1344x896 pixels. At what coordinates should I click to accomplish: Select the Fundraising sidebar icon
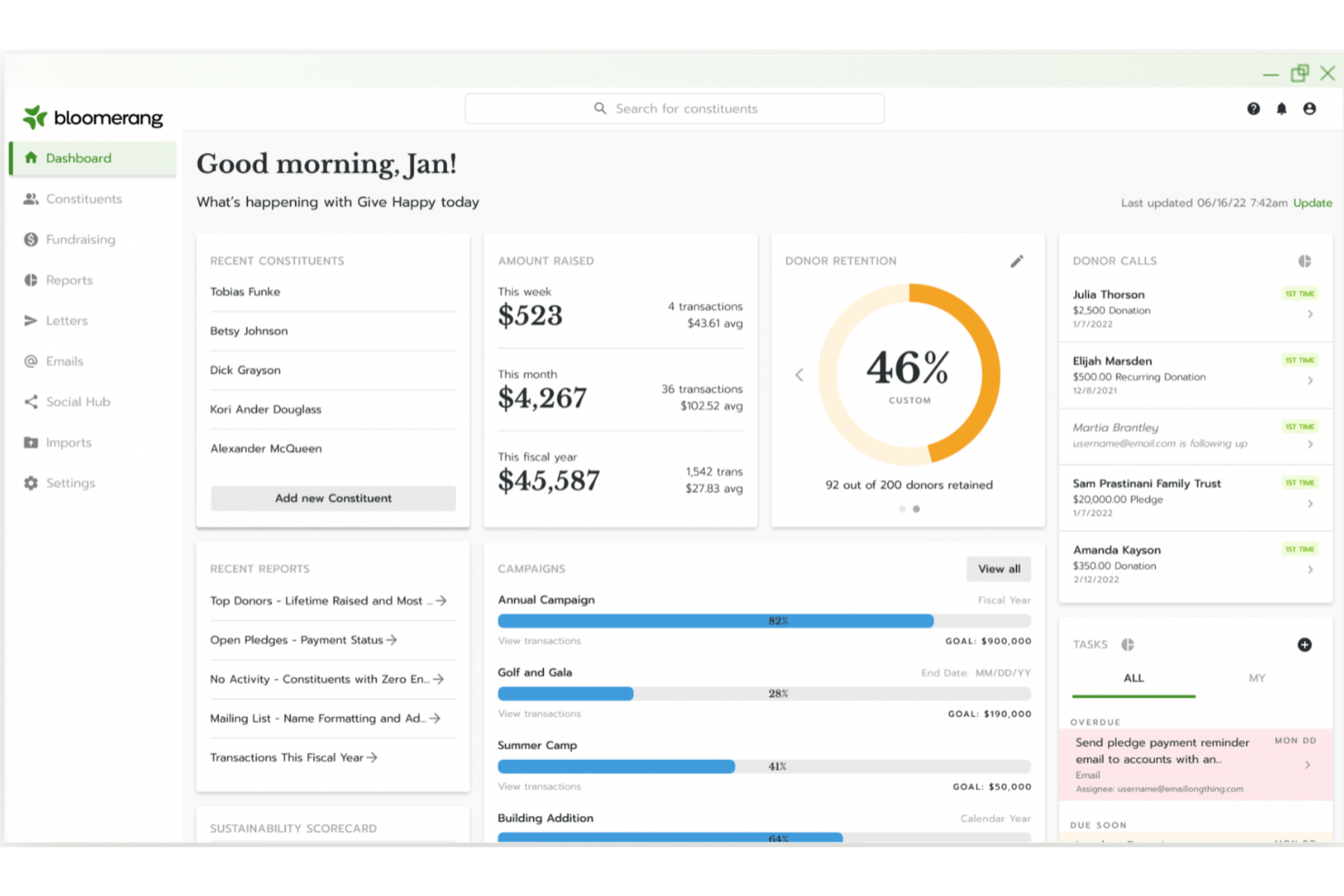(79, 239)
